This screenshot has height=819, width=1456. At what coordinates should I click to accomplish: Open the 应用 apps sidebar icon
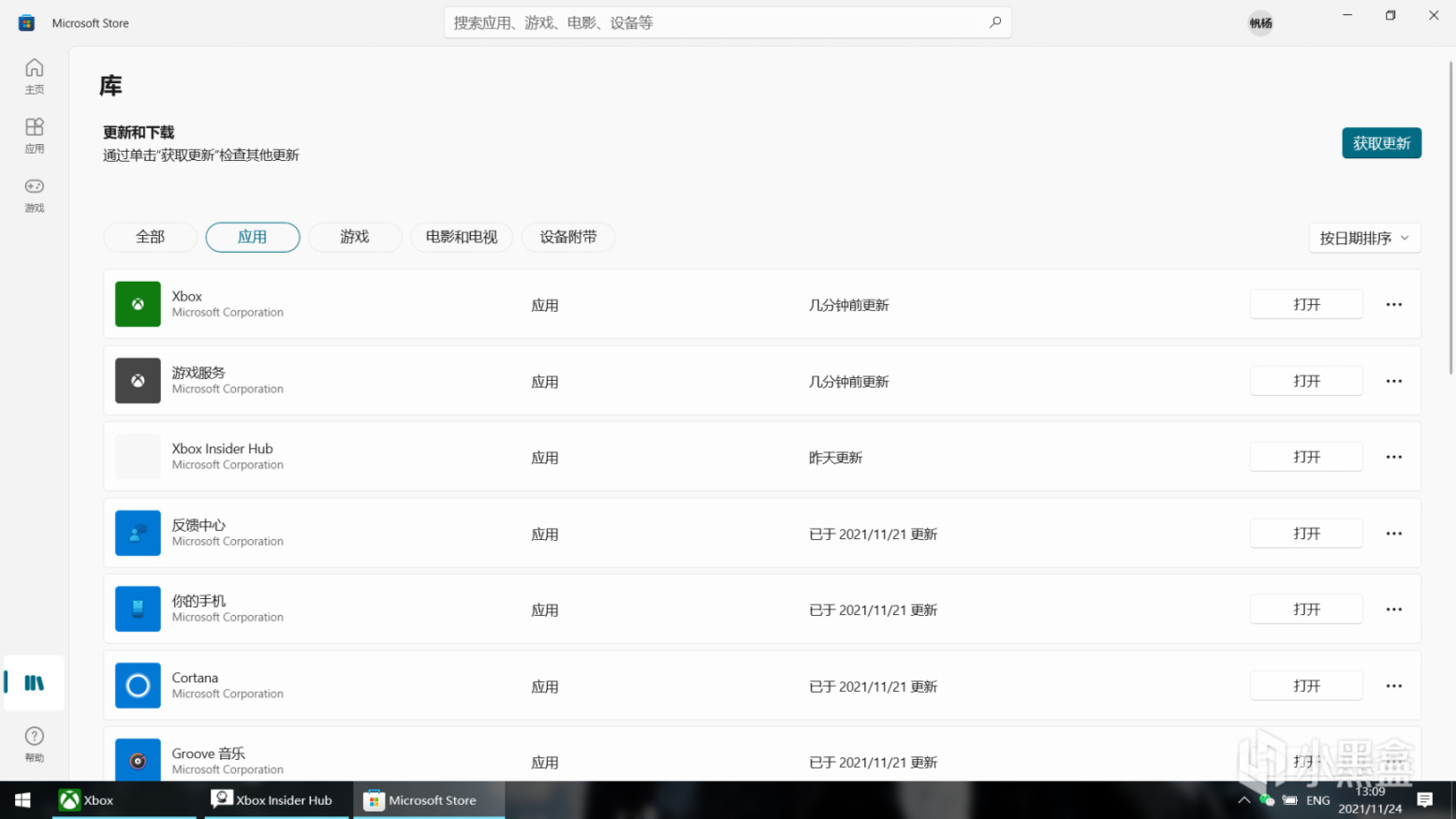pyautogui.click(x=35, y=135)
